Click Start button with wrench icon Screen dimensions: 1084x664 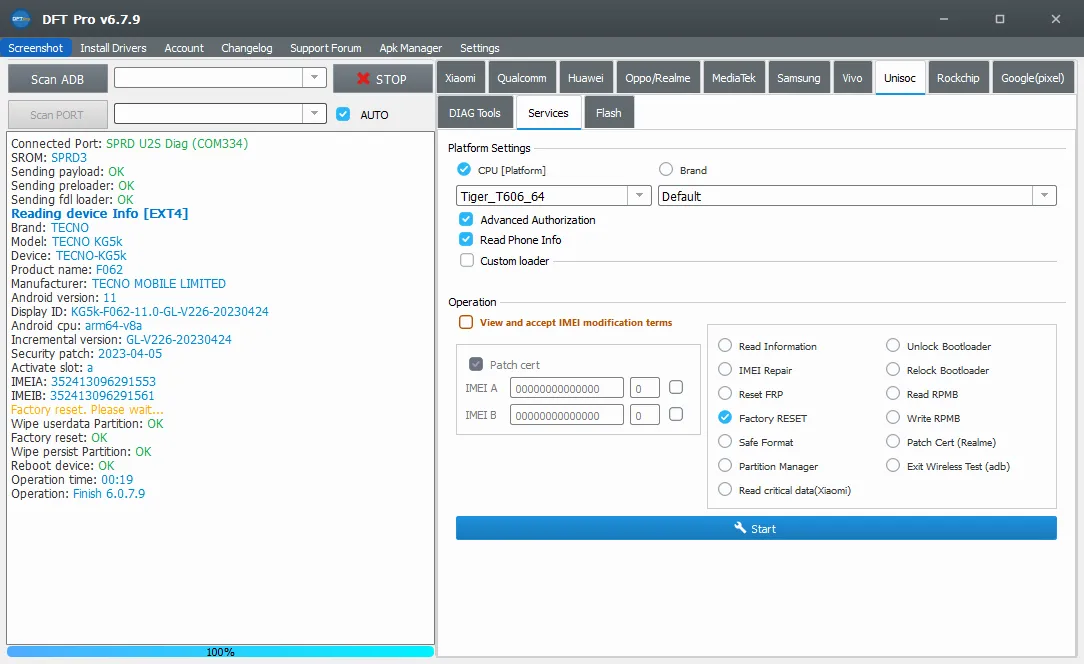[x=755, y=528]
